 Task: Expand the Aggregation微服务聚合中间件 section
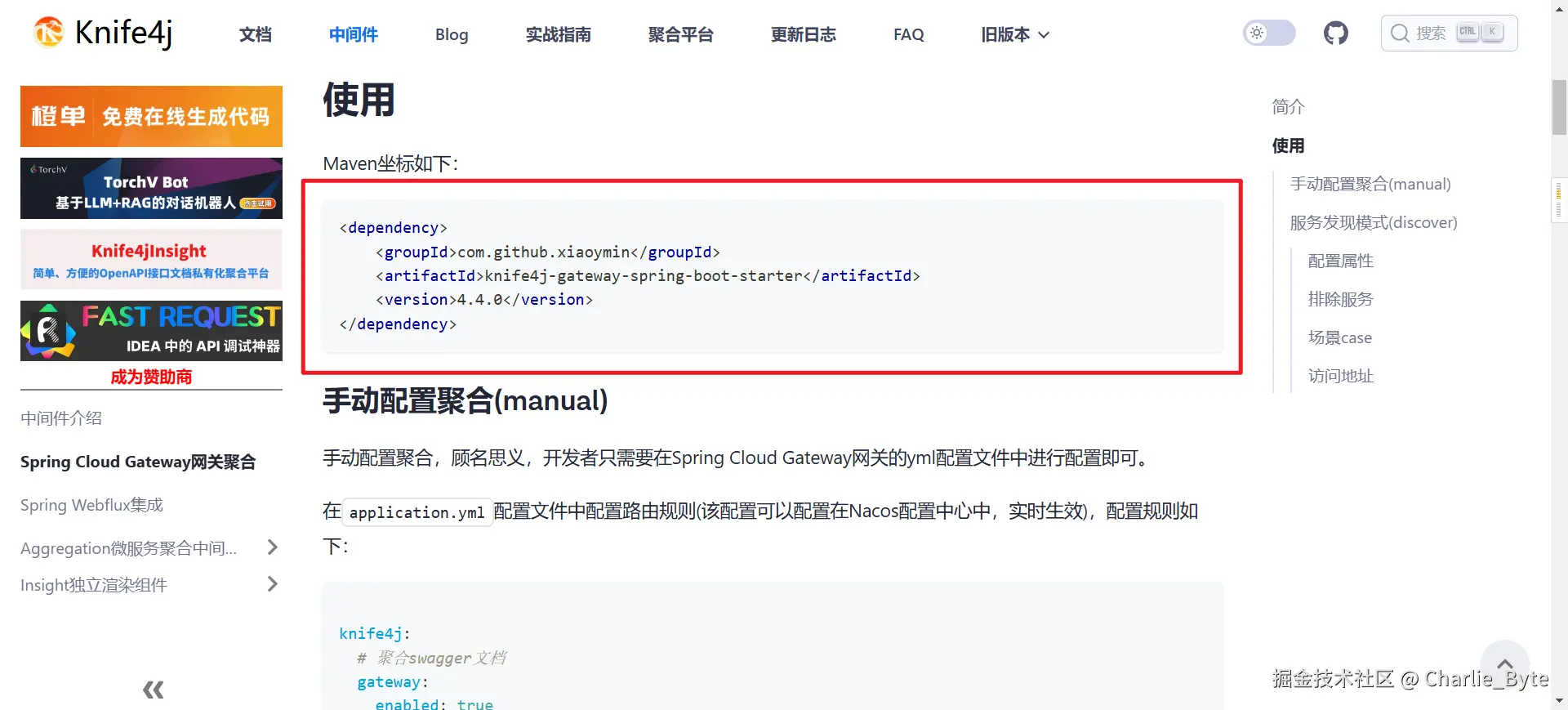pos(273,547)
